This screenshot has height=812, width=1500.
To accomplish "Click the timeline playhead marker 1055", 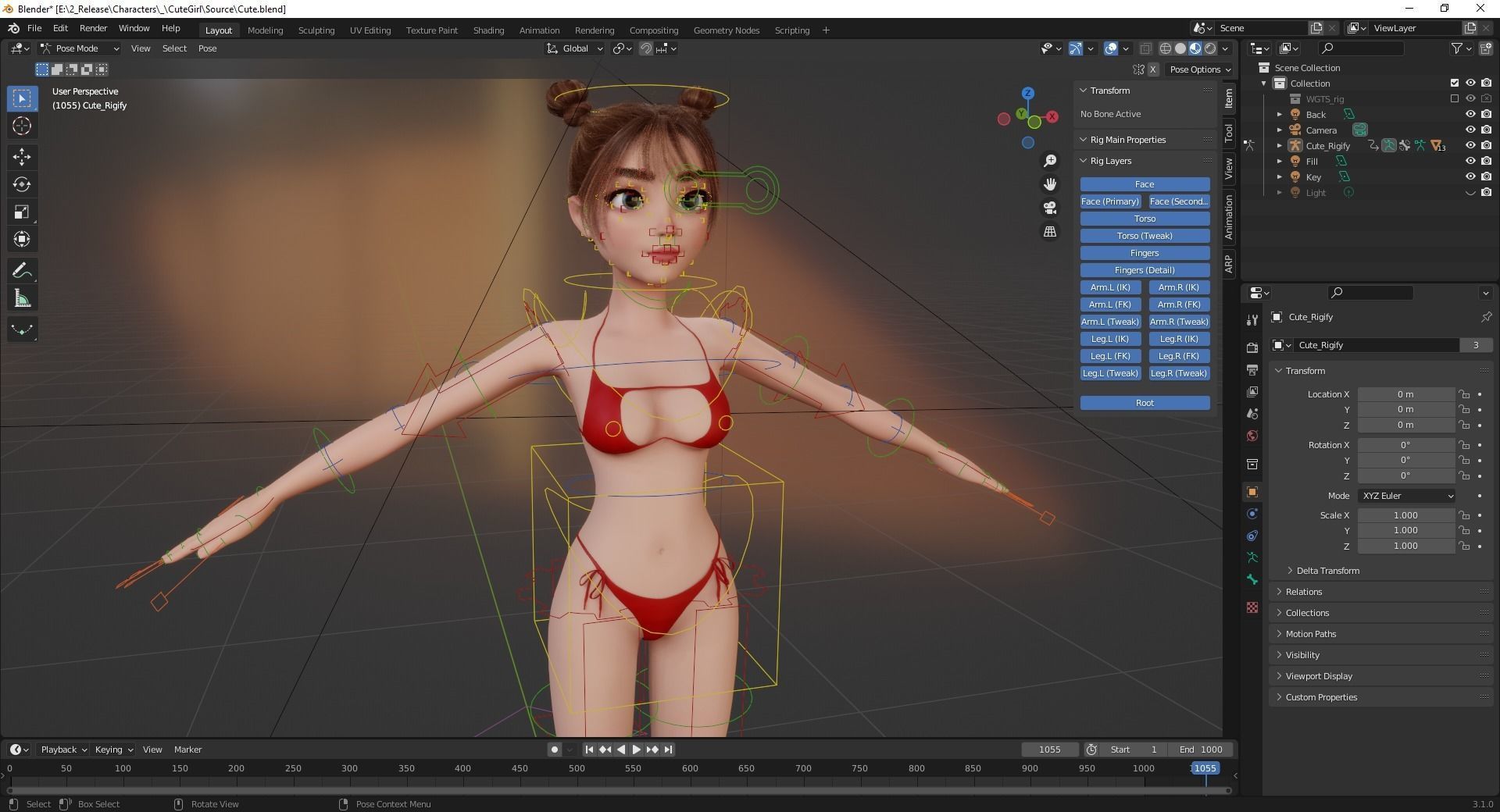I will [1204, 768].
